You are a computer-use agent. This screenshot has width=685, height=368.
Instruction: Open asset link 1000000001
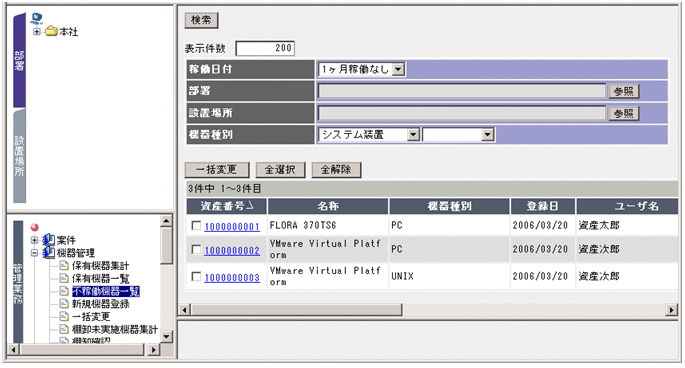coord(232,226)
